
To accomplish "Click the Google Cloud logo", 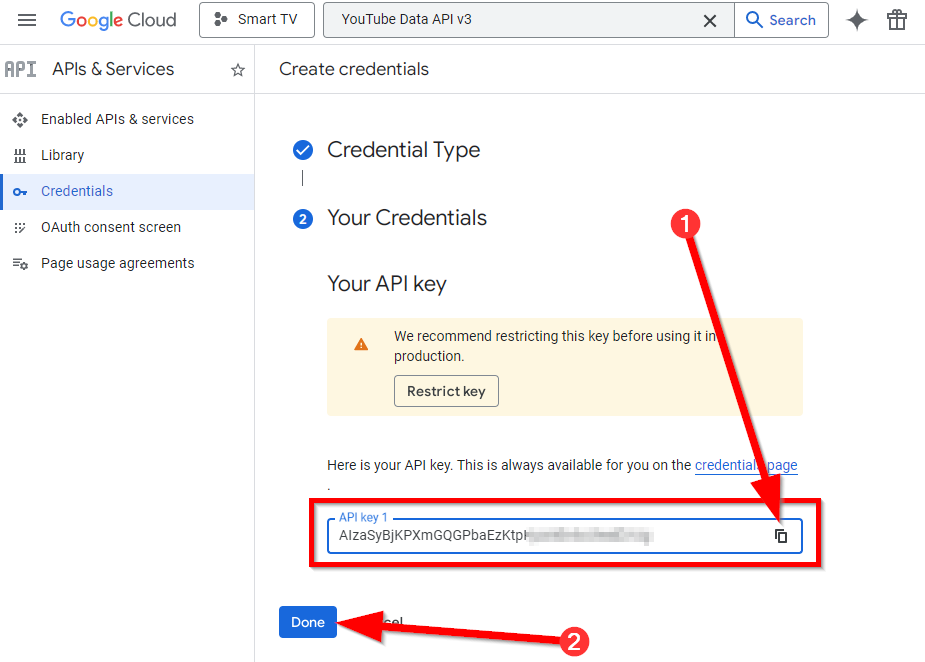I will 118,20.
